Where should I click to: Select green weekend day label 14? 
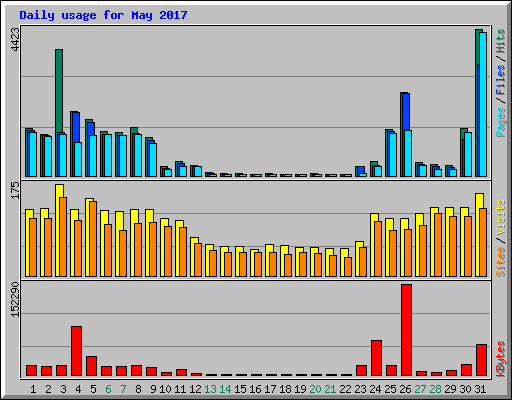point(225,389)
